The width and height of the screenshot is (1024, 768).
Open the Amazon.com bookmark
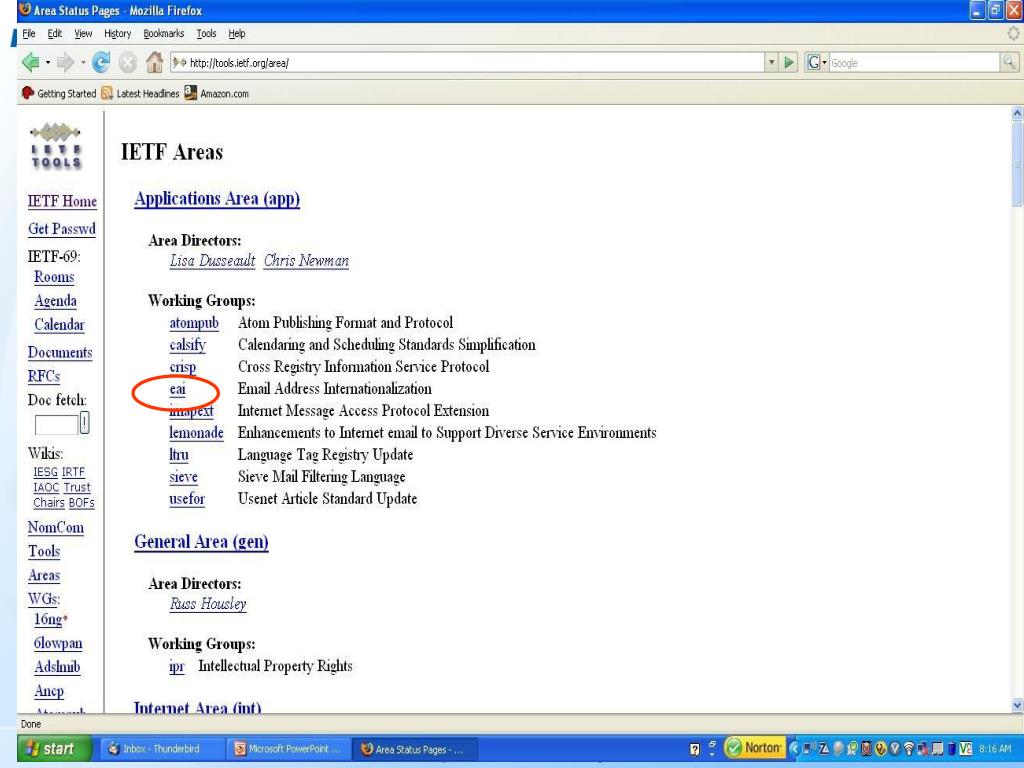(x=216, y=93)
